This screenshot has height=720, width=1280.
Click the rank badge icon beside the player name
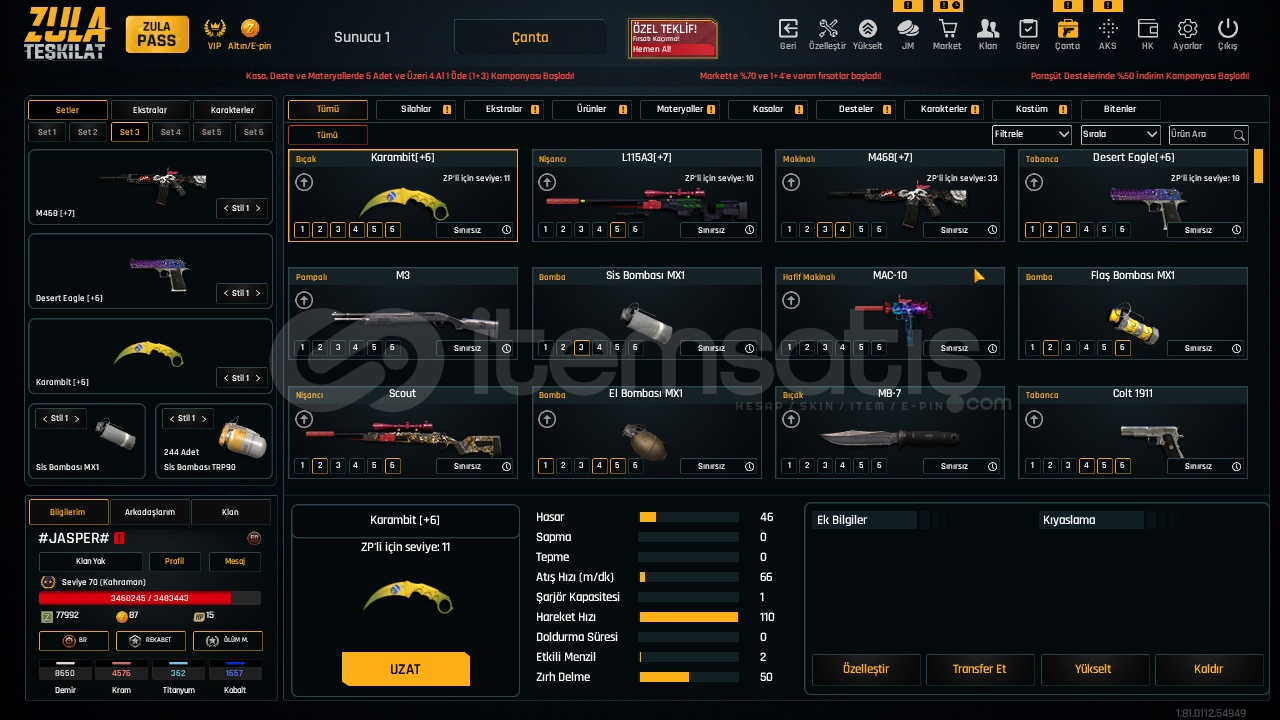pos(254,538)
